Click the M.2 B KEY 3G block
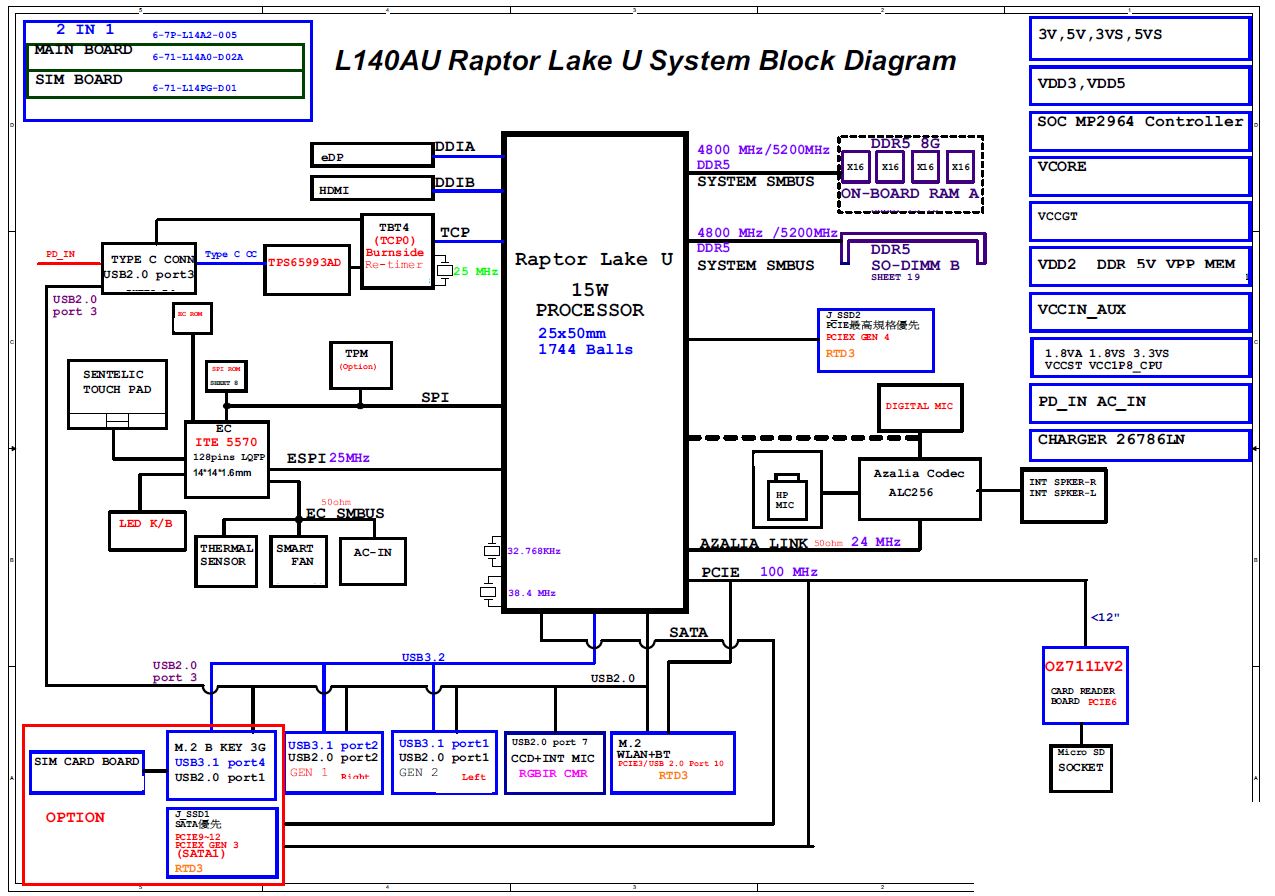The height and width of the screenshot is (896, 1275). click(x=221, y=766)
